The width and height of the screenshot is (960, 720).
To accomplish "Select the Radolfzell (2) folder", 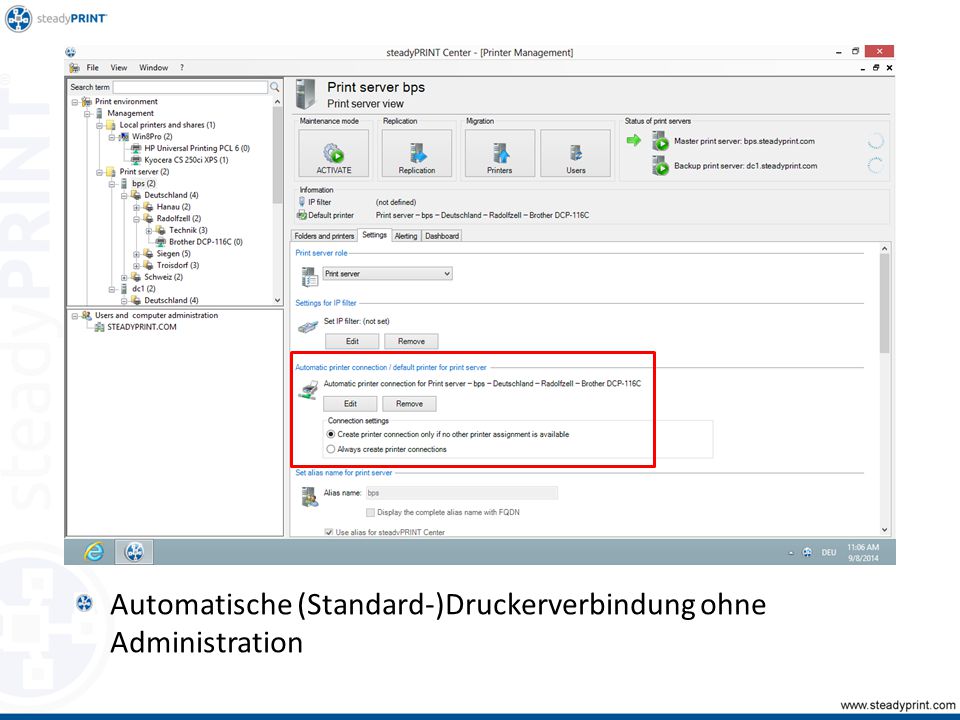I will (179, 219).
